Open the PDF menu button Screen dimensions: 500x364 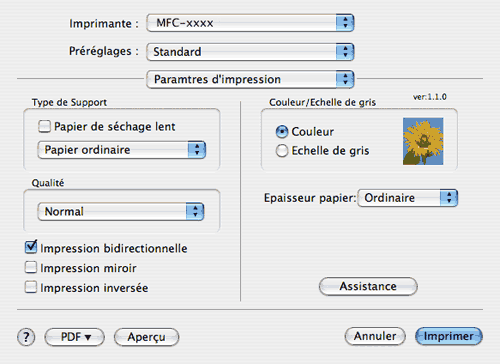[75, 337]
